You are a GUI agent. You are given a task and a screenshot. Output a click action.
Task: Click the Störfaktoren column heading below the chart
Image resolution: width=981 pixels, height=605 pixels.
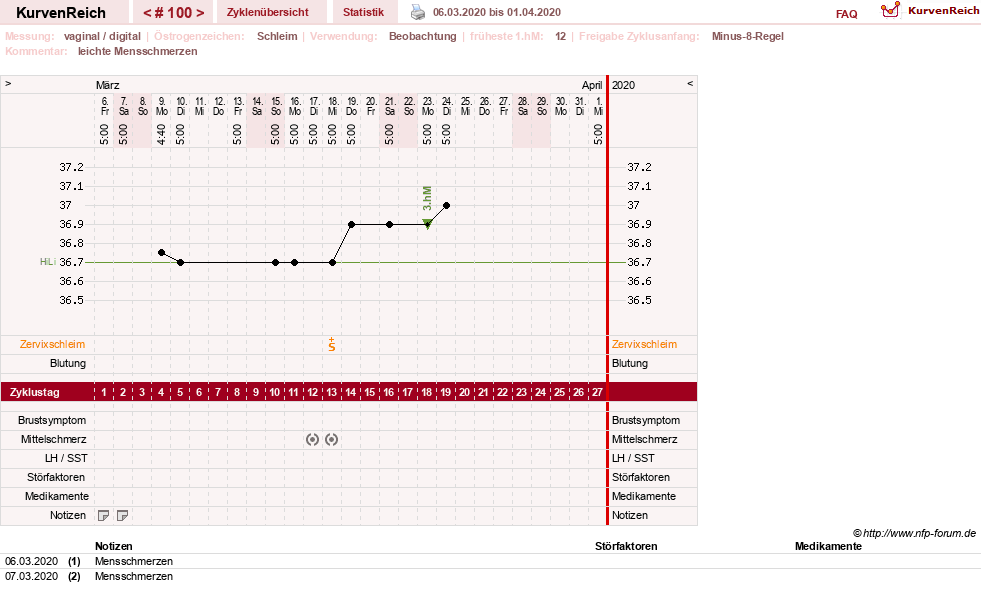626,546
